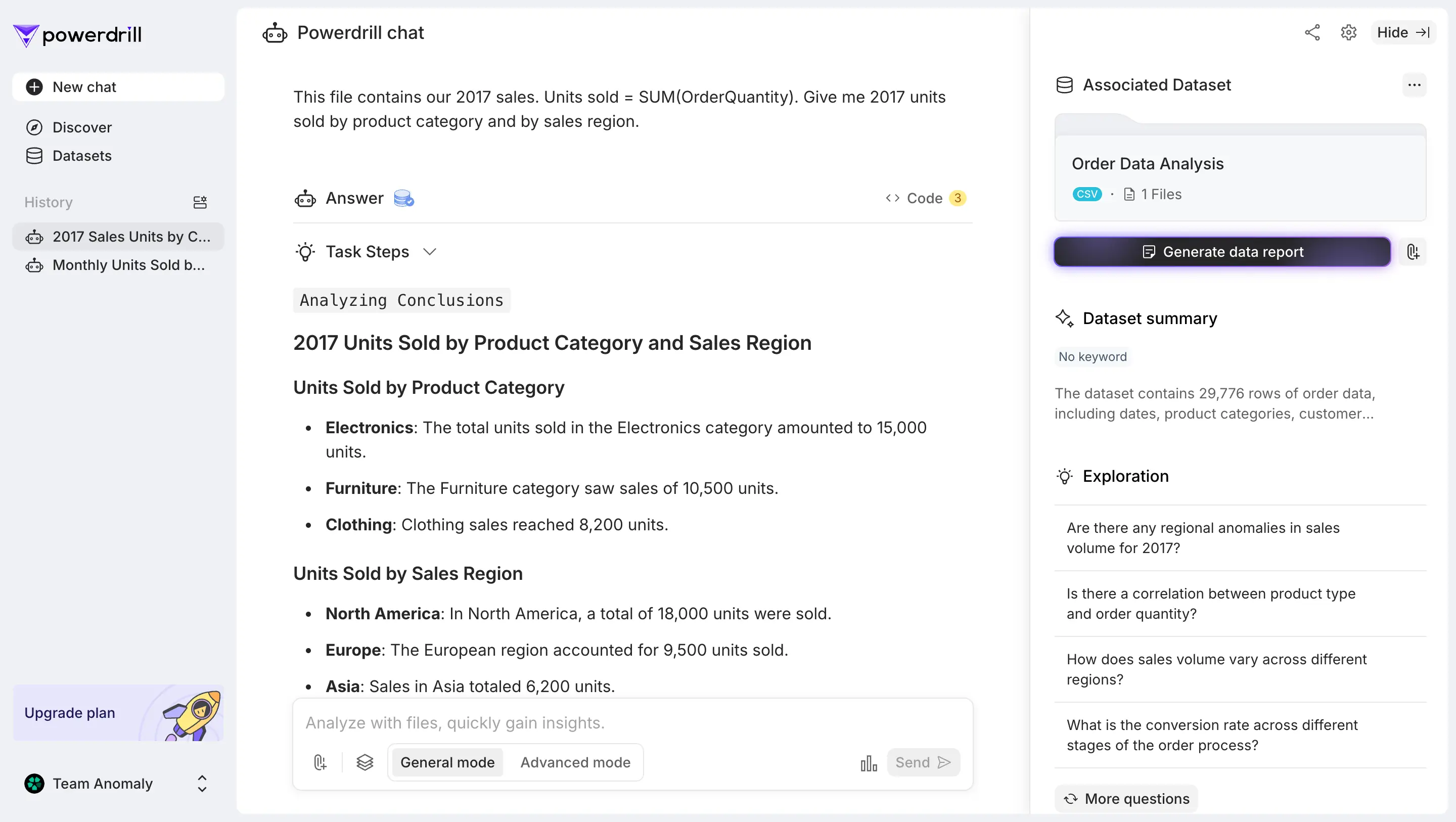This screenshot has width=1456, height=822.
Task: Switch to Advanced mode
Action: pos(575,763)
